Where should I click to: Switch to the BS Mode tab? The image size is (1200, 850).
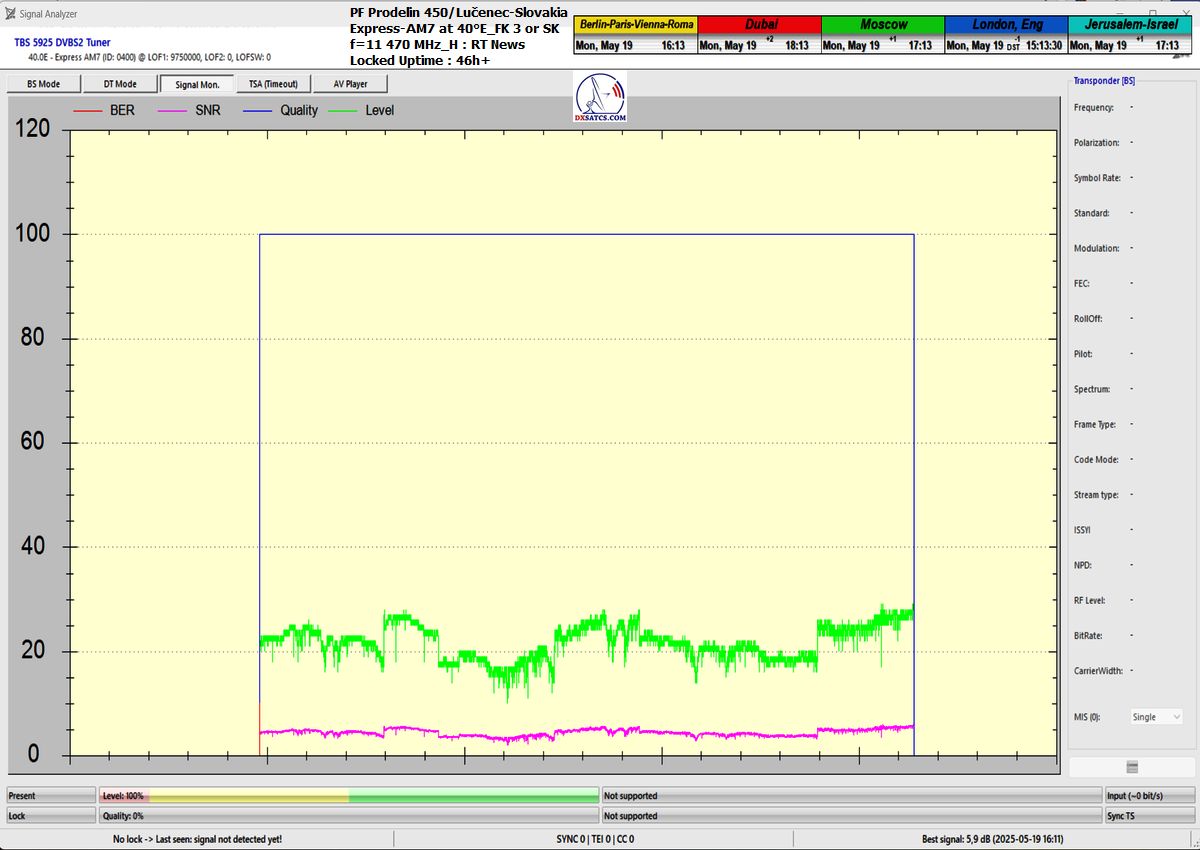43,84
